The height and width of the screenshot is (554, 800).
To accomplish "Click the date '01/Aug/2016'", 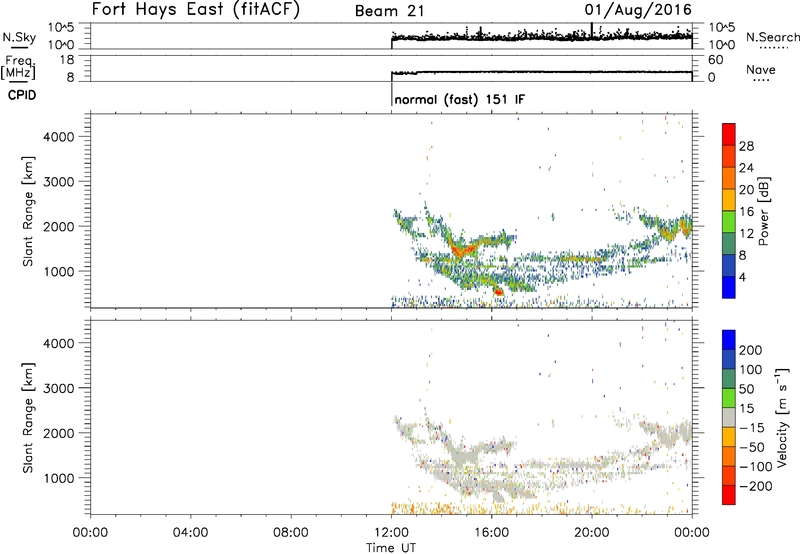I will pyautogui.click(x=638, y=10).
